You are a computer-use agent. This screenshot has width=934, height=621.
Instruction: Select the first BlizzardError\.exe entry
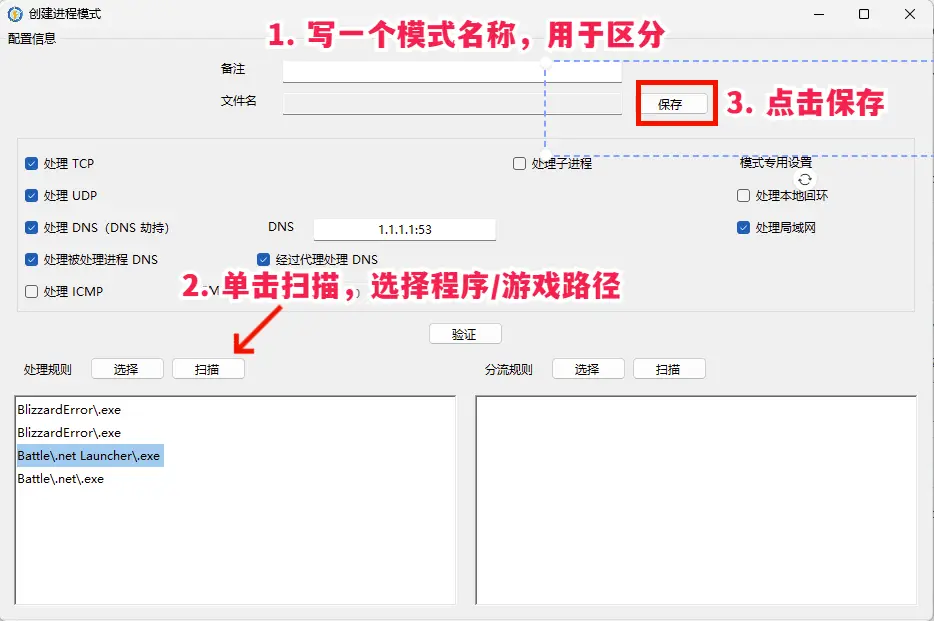tap(69, 410)
